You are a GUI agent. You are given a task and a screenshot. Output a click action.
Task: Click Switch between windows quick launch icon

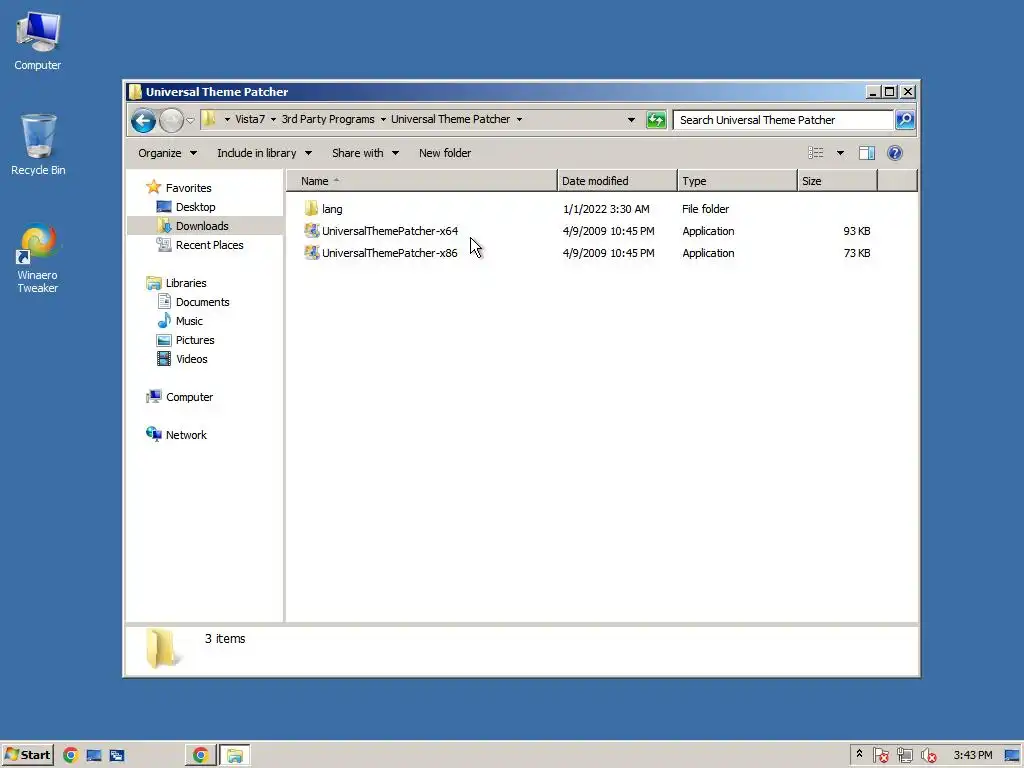point(117,756)
